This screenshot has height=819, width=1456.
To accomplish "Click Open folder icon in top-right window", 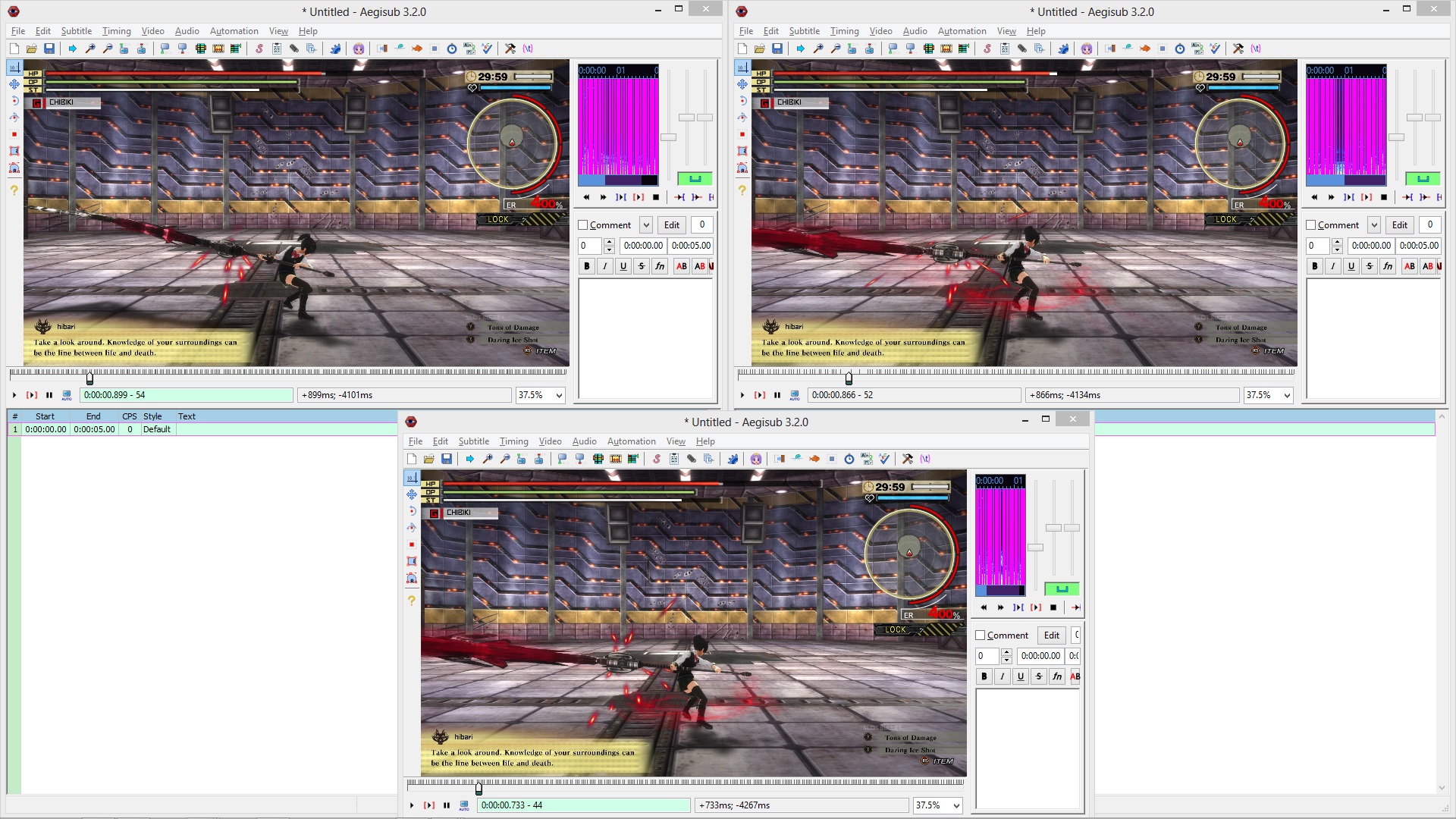I will 760,49.
